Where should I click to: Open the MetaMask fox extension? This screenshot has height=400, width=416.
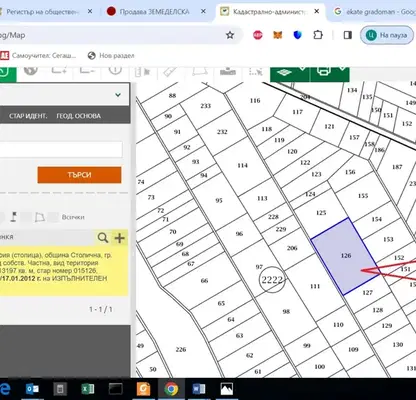[x=278, y=35]
